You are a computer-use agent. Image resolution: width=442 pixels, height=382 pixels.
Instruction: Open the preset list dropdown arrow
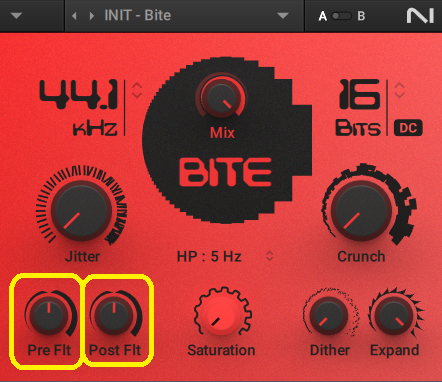pyautogui.click(x=283, y=16)
